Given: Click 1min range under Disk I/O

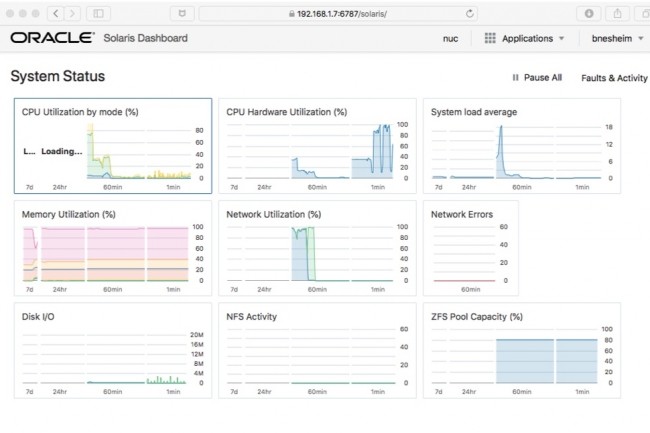Looking at the screenshot, I should (x=173, y=392).
